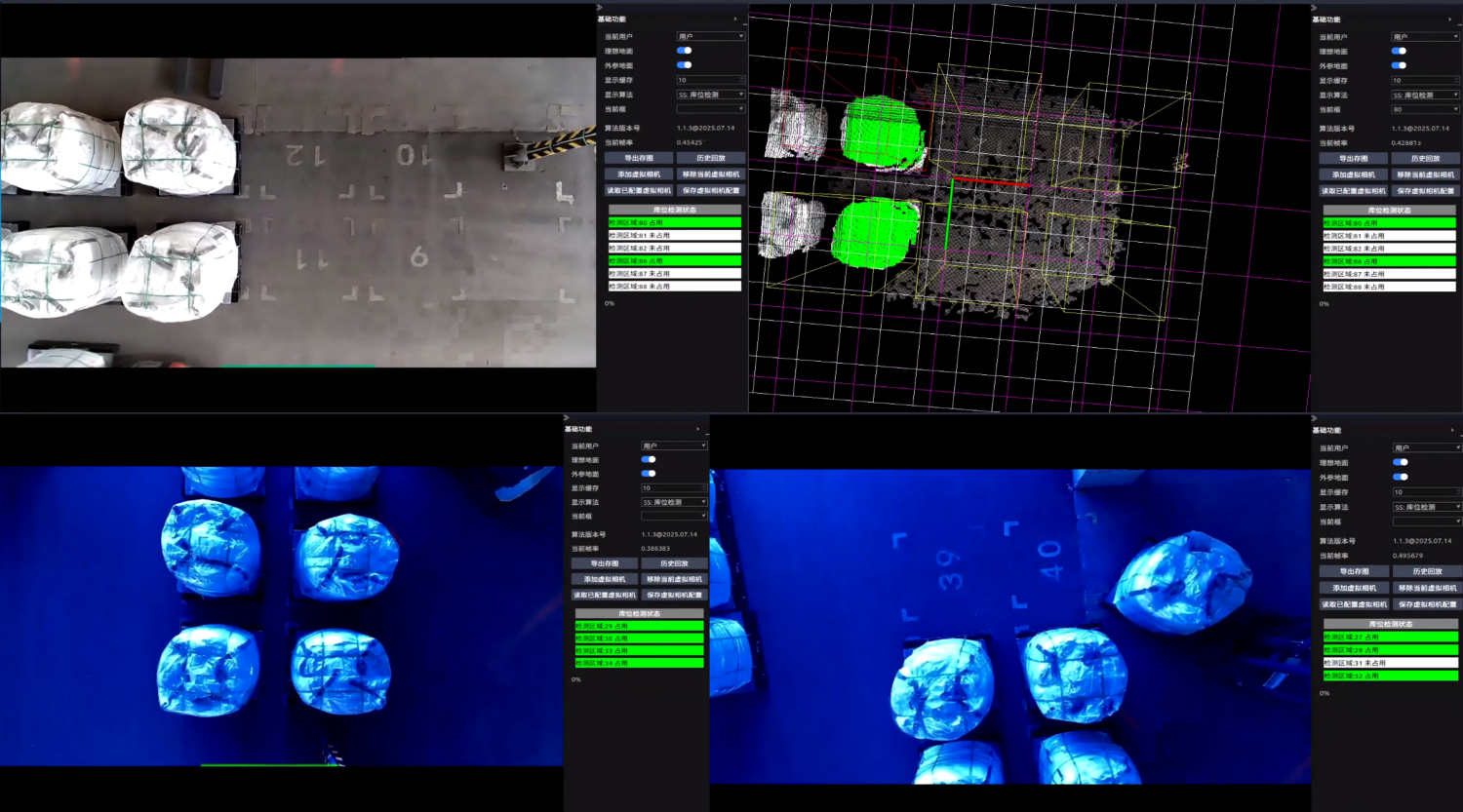The height and width of the screenshot is (812, 1463).
Task: Click the 基础功能 header arrow in the region 27 panel
Action: pos(1451,430)
